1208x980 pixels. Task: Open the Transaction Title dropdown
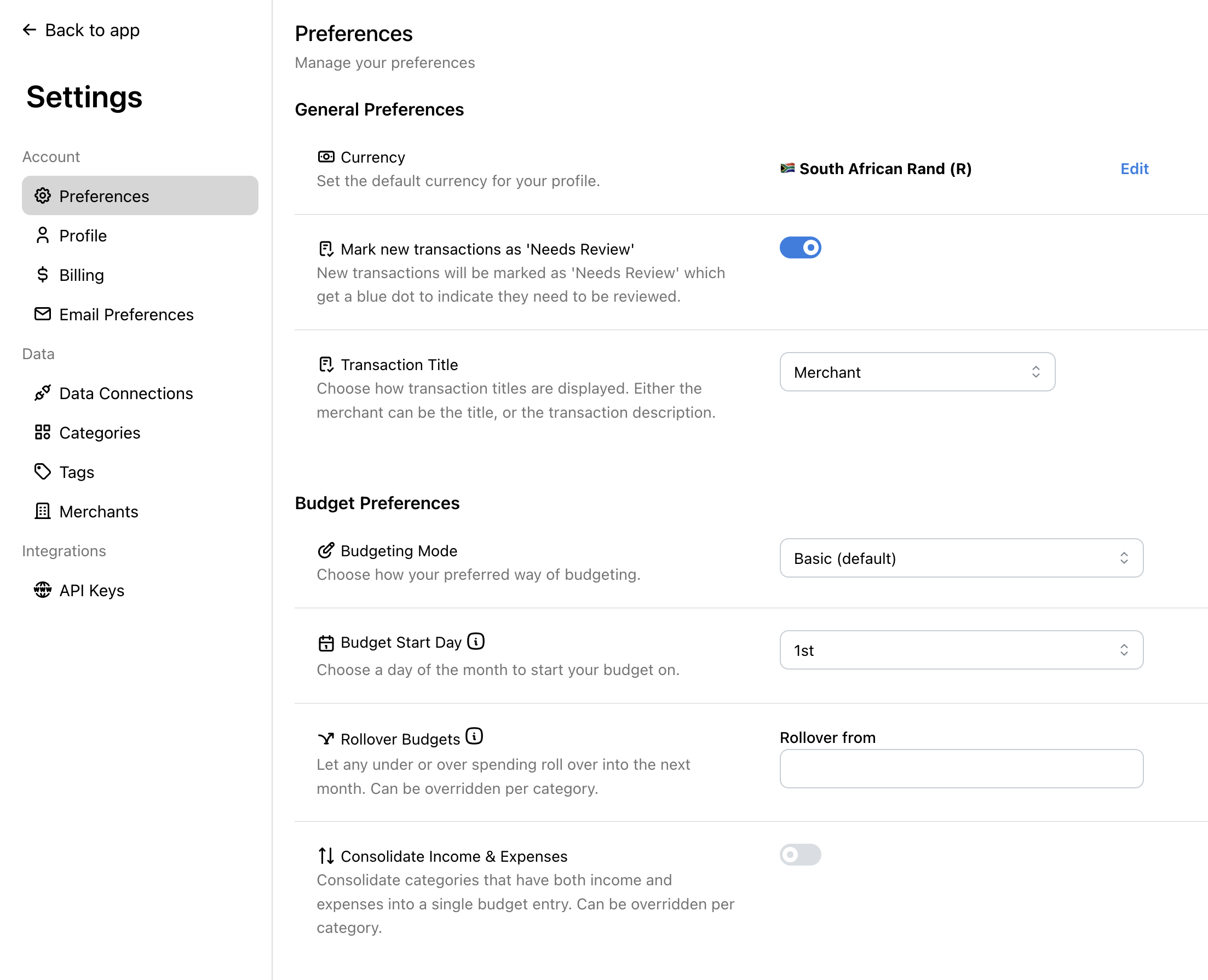(x=917, y=371)
